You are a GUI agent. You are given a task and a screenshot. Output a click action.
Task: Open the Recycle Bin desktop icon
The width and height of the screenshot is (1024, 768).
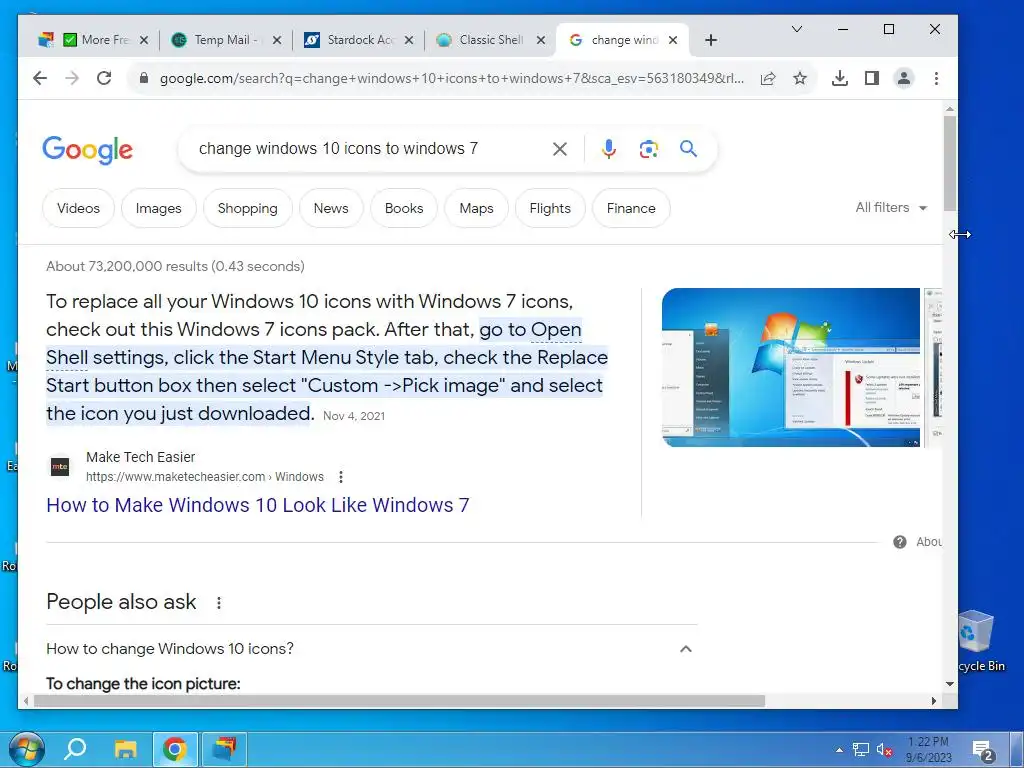click(978, 641)
